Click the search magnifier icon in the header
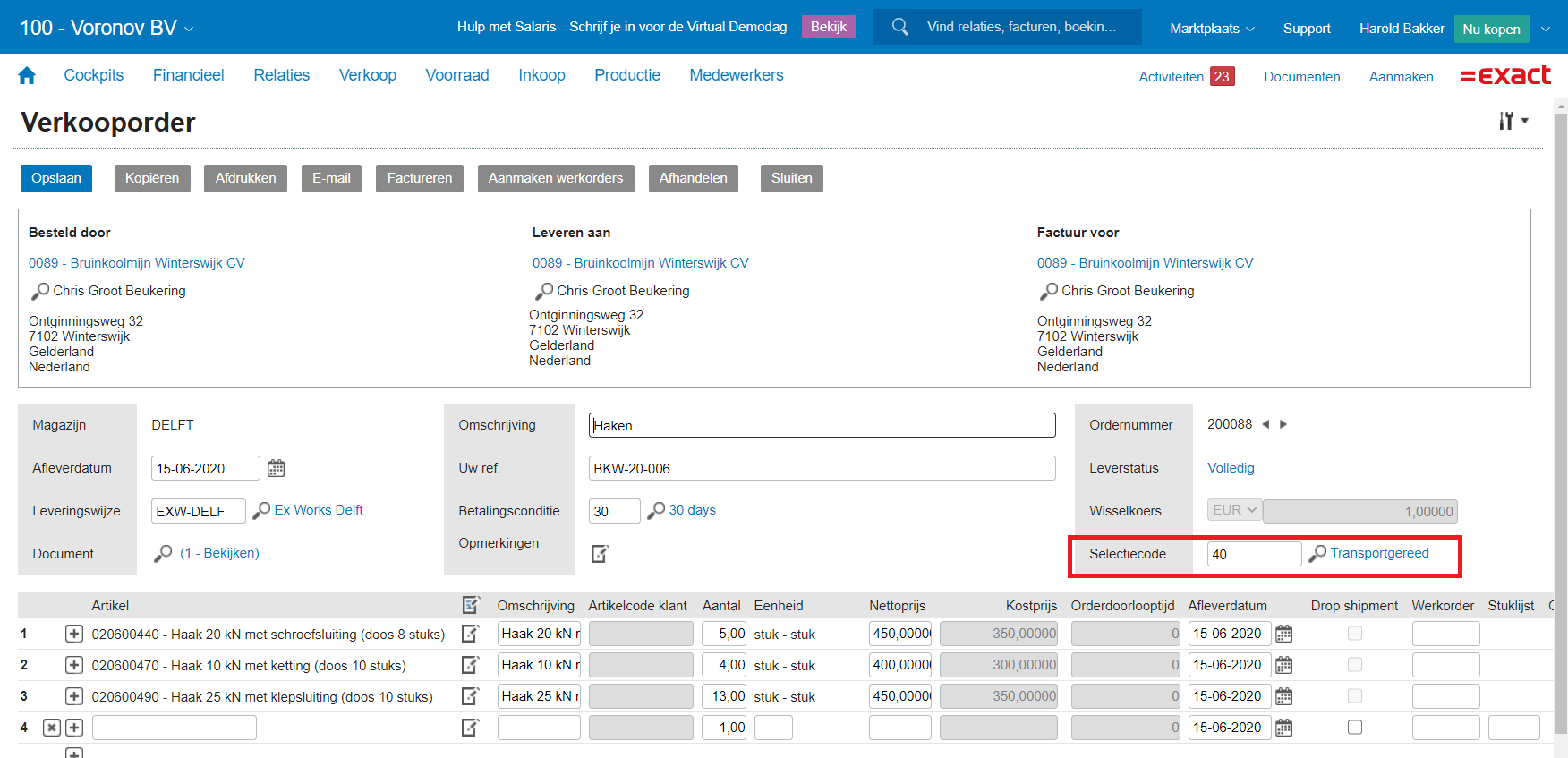The height and width of the screenshot is (758, 1568). click(900, 27)
